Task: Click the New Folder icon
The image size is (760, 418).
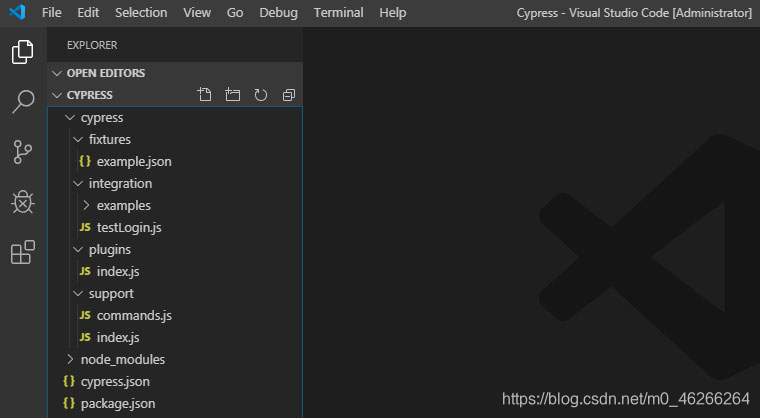Action: click(233, 95)
